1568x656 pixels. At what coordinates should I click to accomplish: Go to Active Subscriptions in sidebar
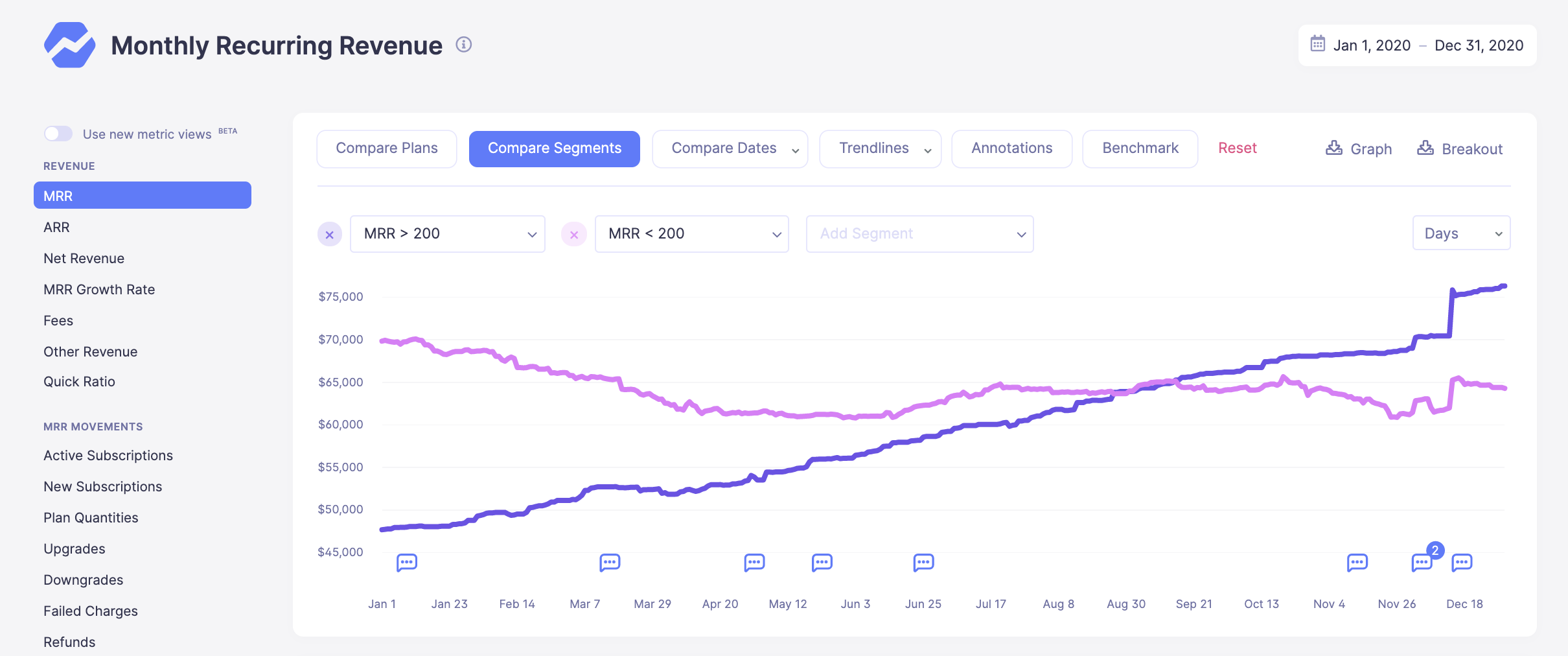pos(108,455)
